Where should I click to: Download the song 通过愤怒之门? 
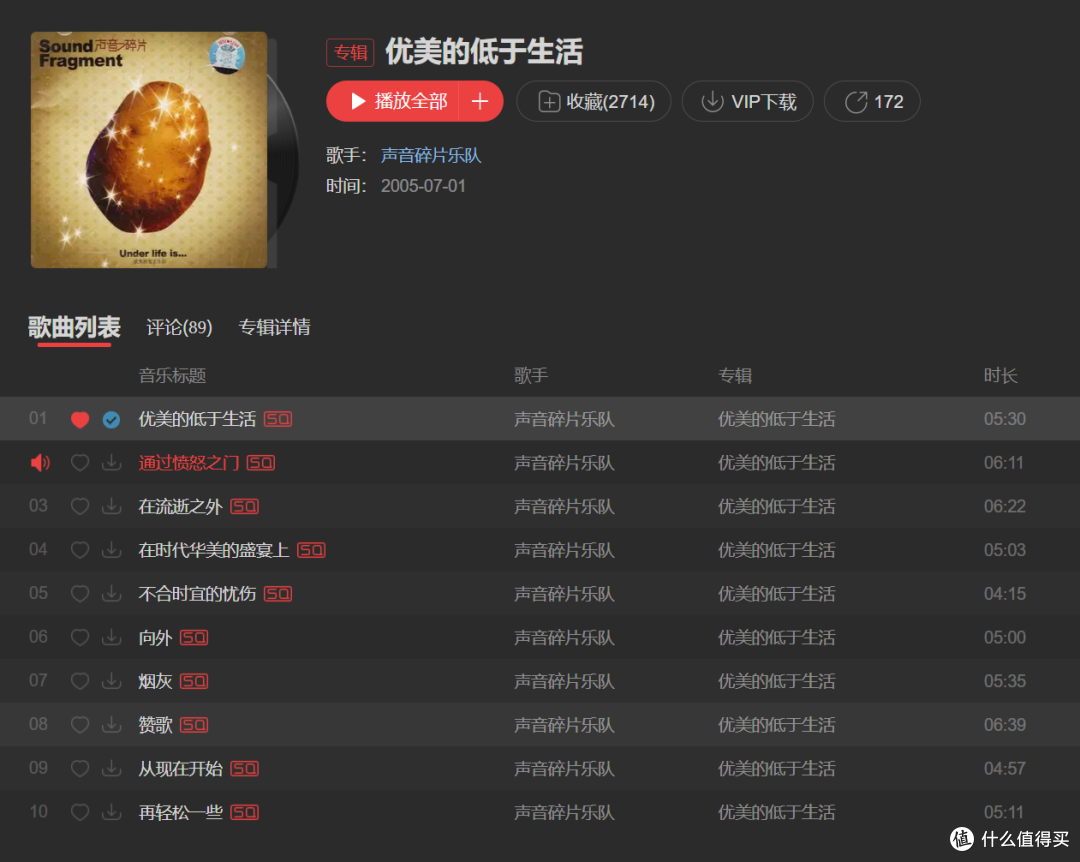111,463
